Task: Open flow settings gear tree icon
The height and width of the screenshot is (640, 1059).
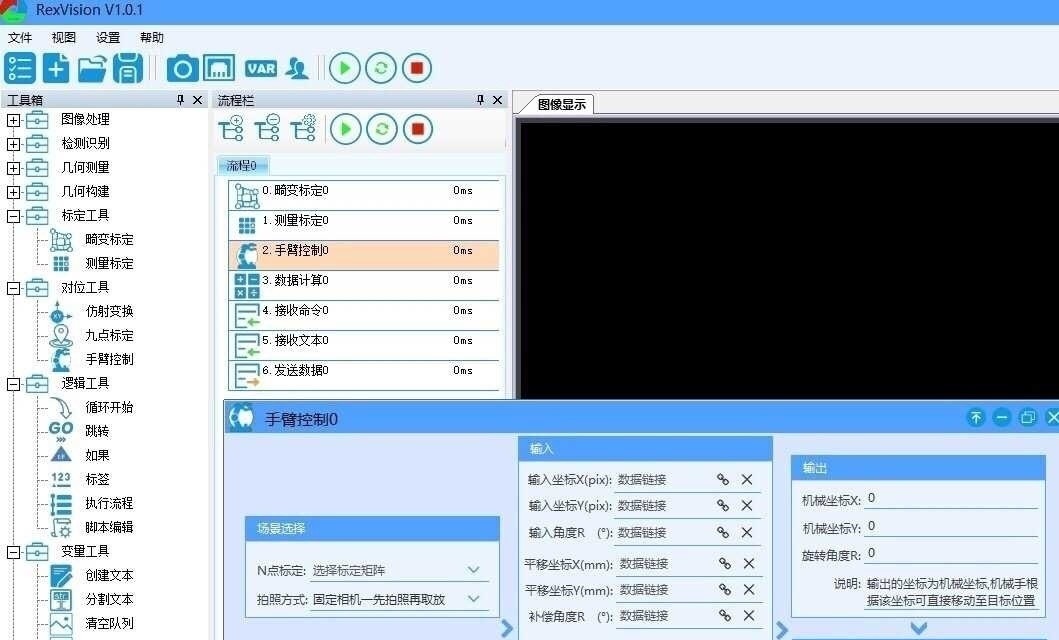Action: tap(303, 128)
